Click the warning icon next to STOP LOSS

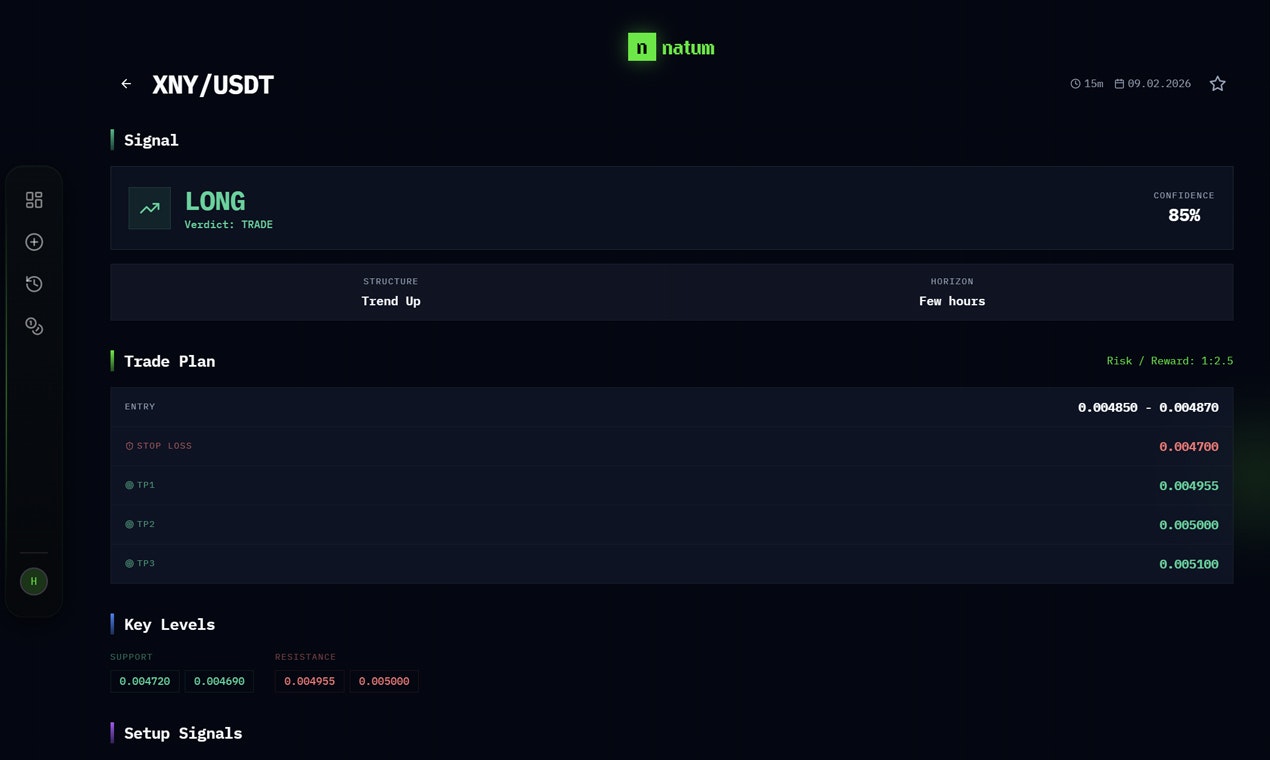point(128,446)
